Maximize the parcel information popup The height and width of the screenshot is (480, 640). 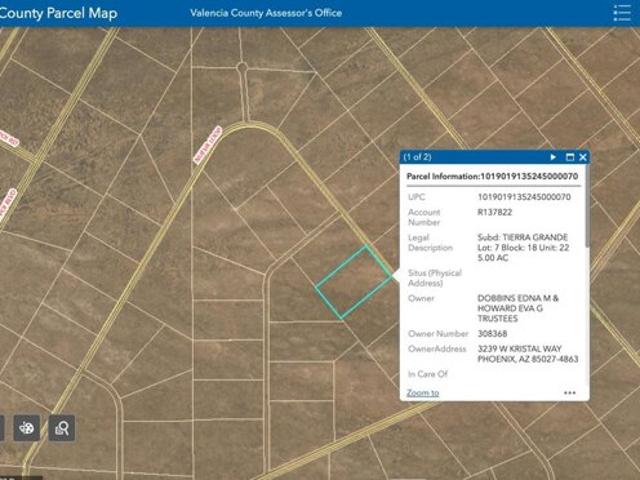click(570, 157)
